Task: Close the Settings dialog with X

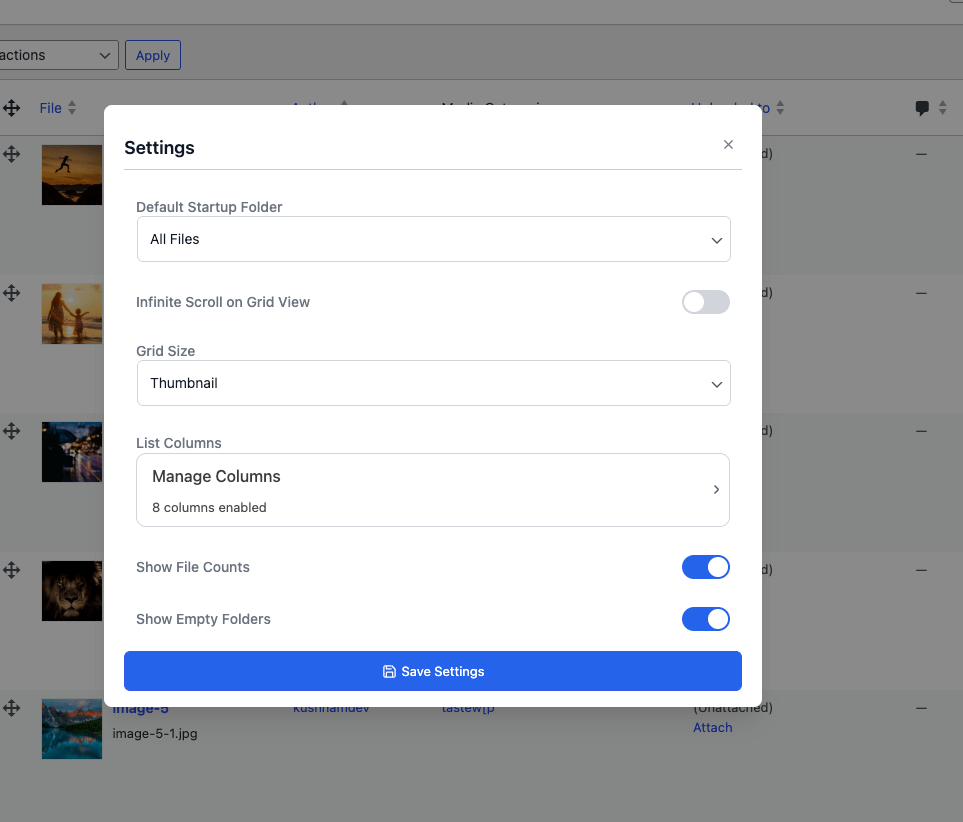Action: [728, 145]
